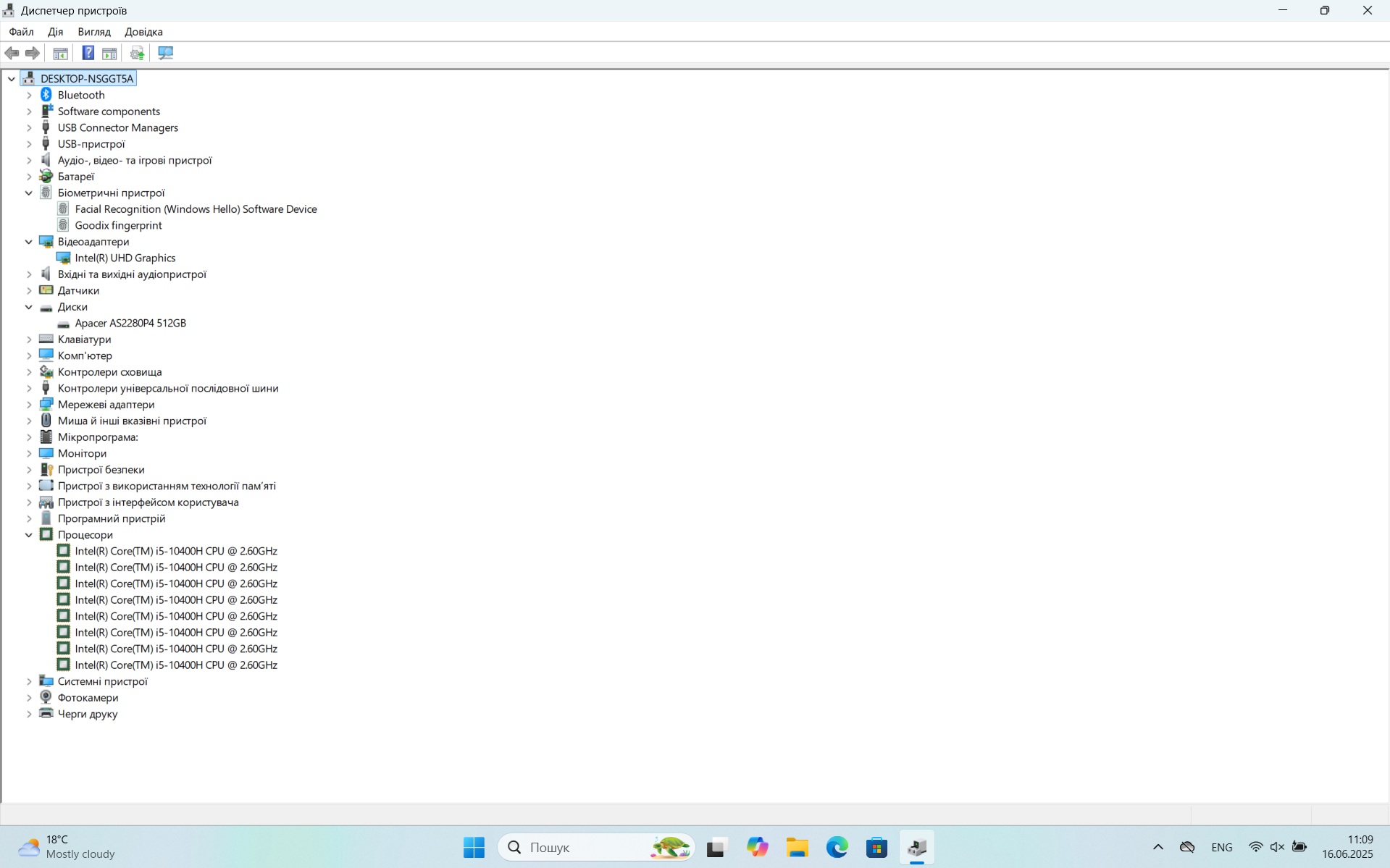Click the Біометричні пристрої fingerprint icon
The width and height of the screenshot is (1390, 868).
pyautogui.click(x=46, y=193)
